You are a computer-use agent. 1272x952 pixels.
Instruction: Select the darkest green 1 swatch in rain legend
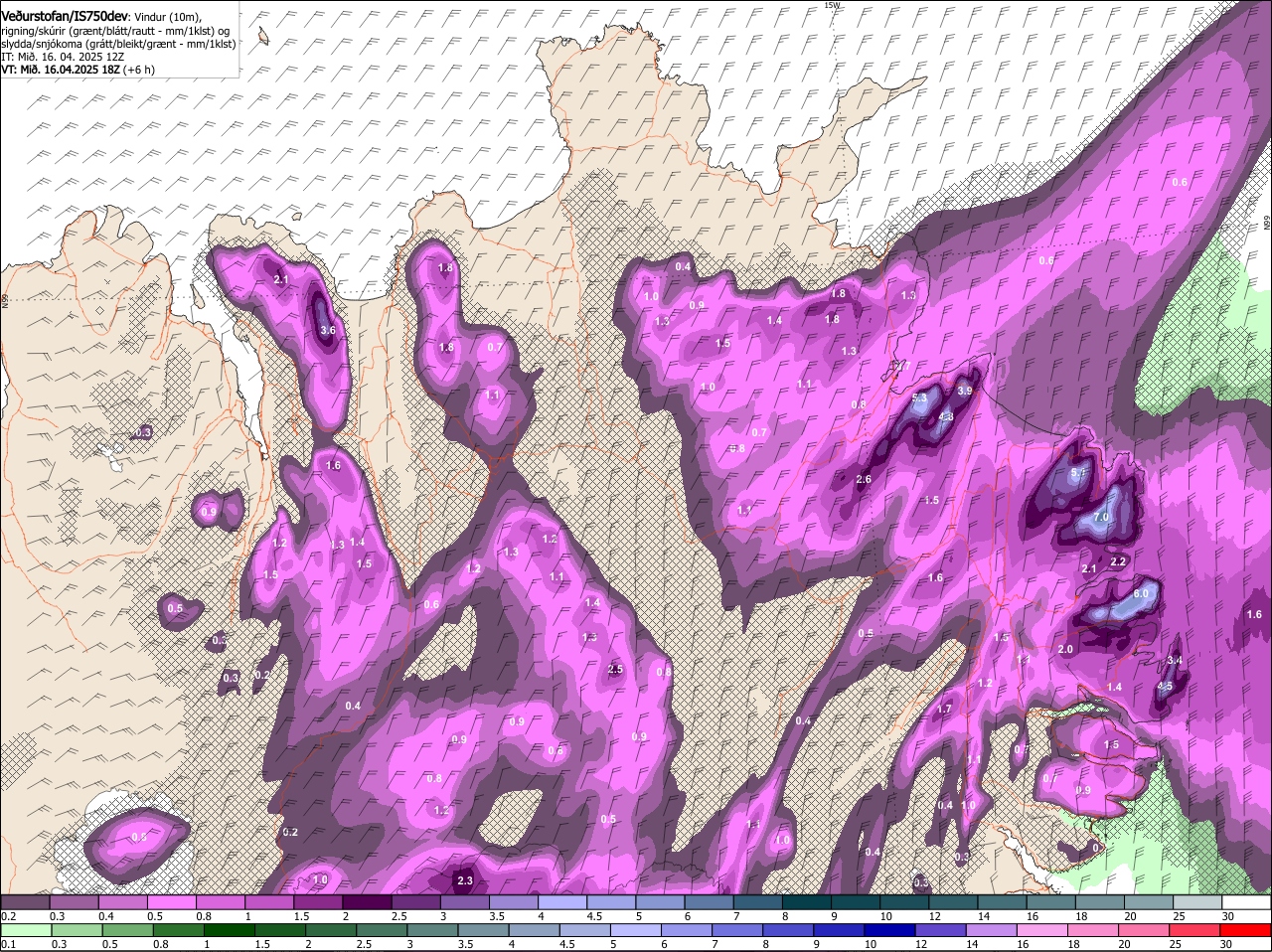231,930
